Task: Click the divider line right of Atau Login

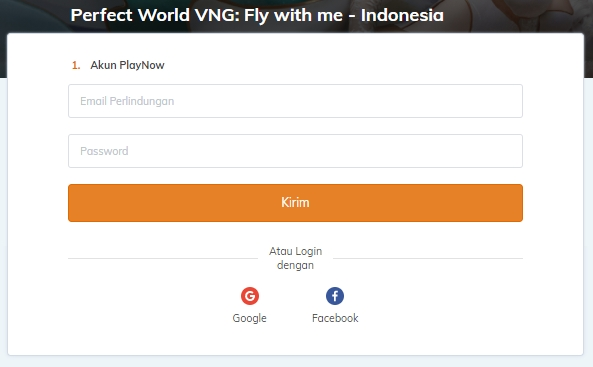Action: point(428,259)
